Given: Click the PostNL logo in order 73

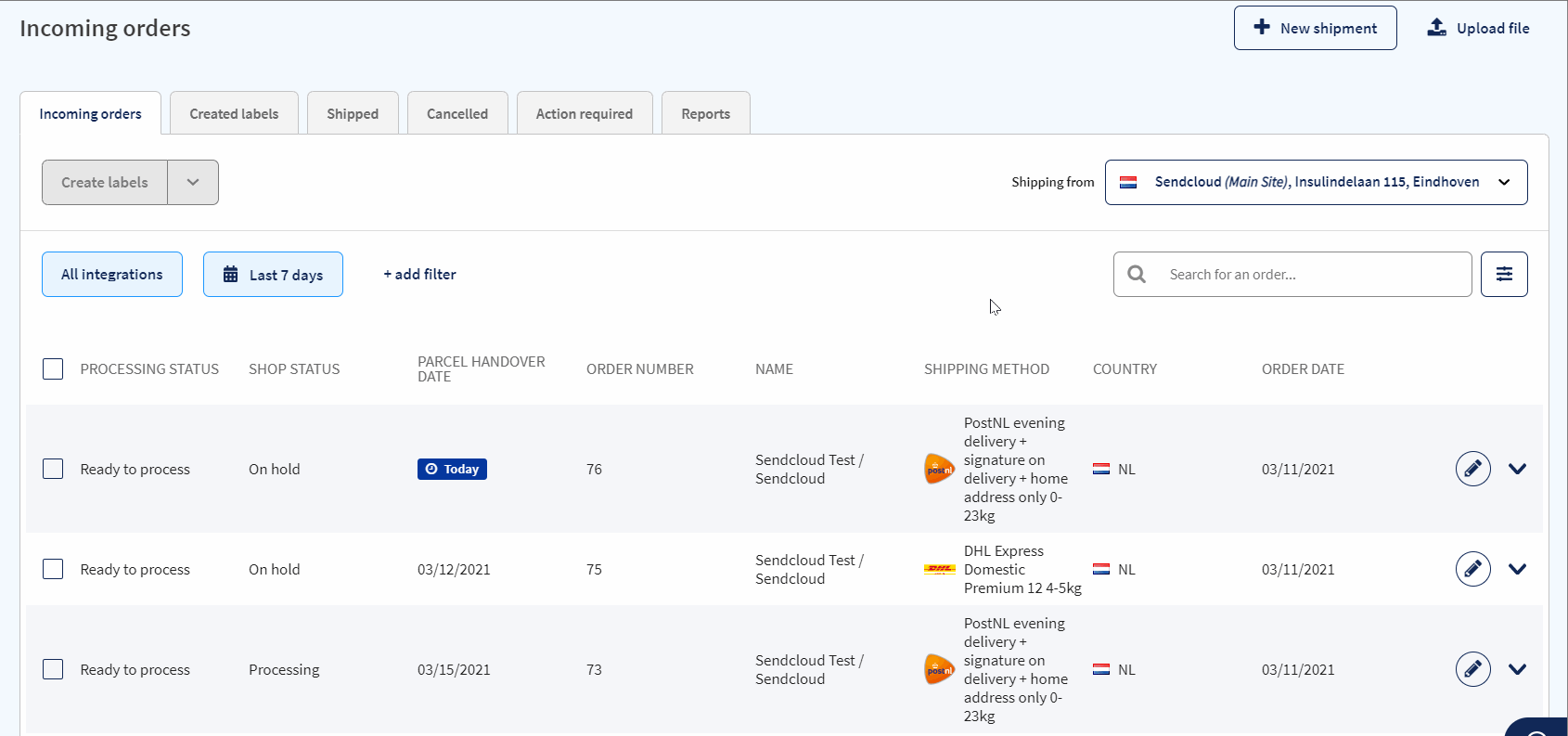Looking at the screenshot, I should (x=939, y=669).
